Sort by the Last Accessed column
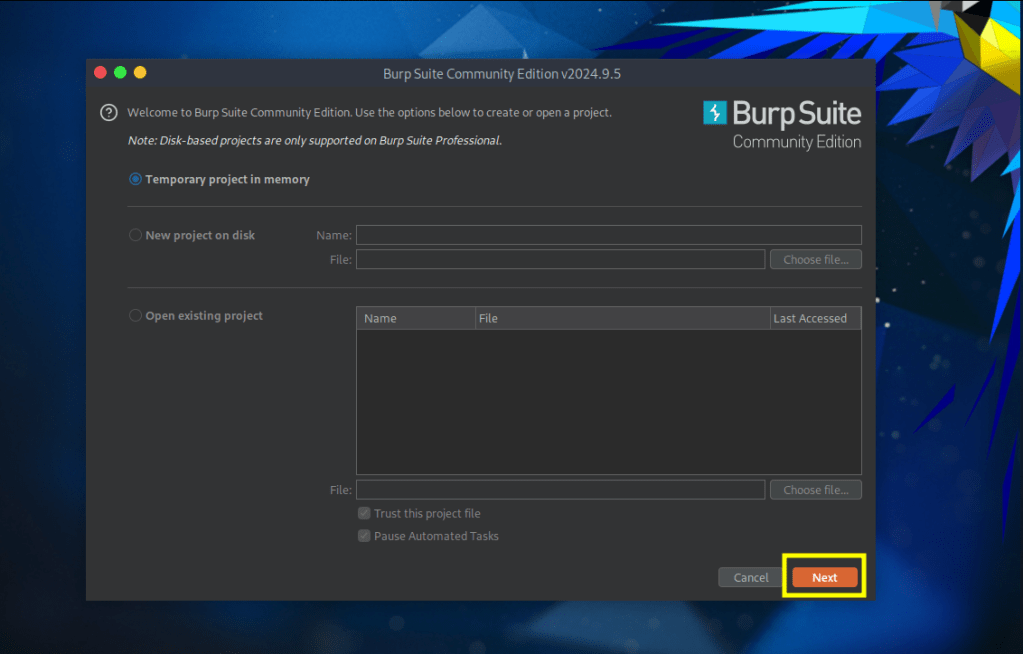Image resolution: width=1023 pixels, height=654 pixels. click(814, 319)
